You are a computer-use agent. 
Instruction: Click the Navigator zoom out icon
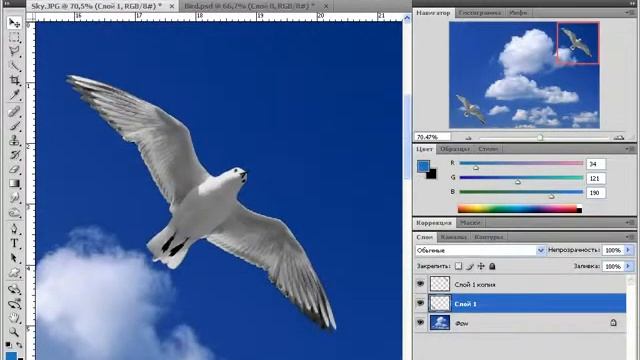click(468, 138)
